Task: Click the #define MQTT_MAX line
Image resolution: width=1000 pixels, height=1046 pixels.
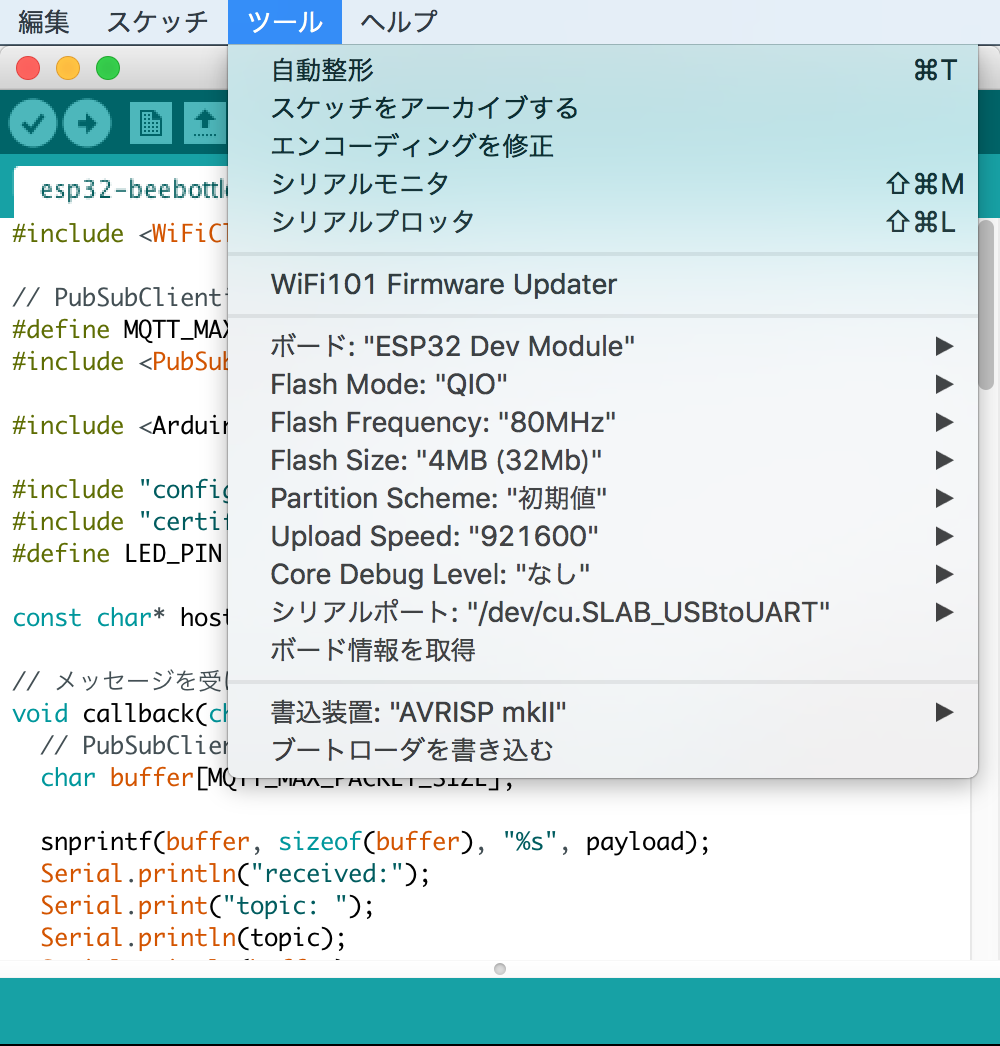Action: pos(121,330)
